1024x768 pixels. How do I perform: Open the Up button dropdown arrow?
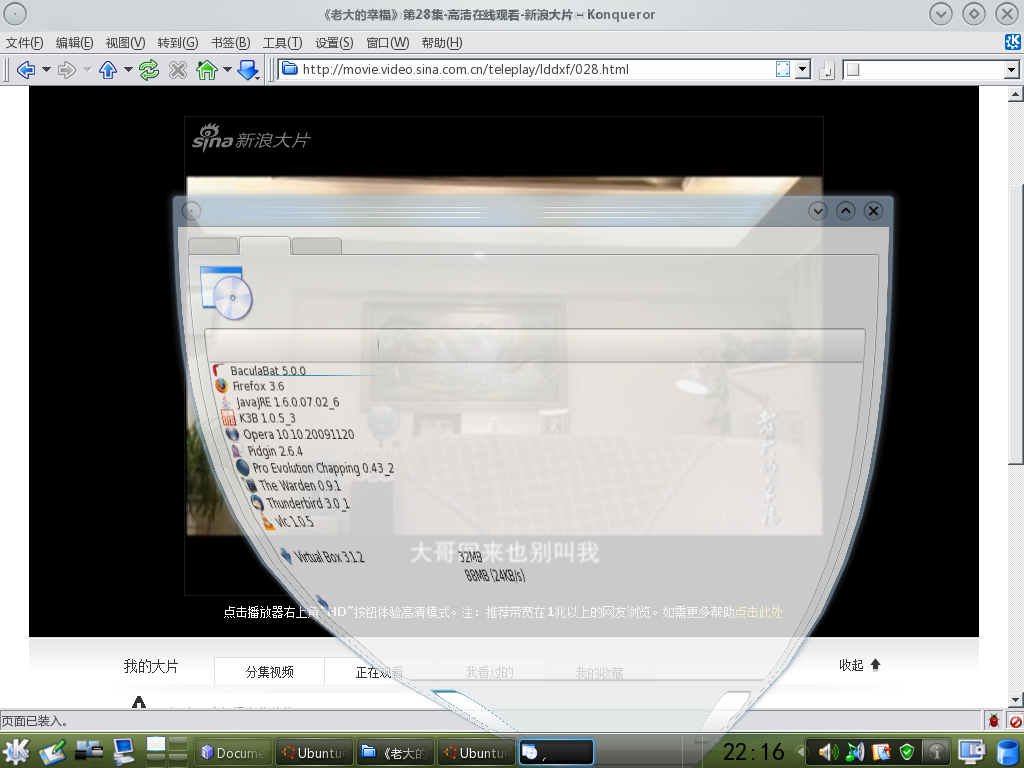[x=128, y=69]
